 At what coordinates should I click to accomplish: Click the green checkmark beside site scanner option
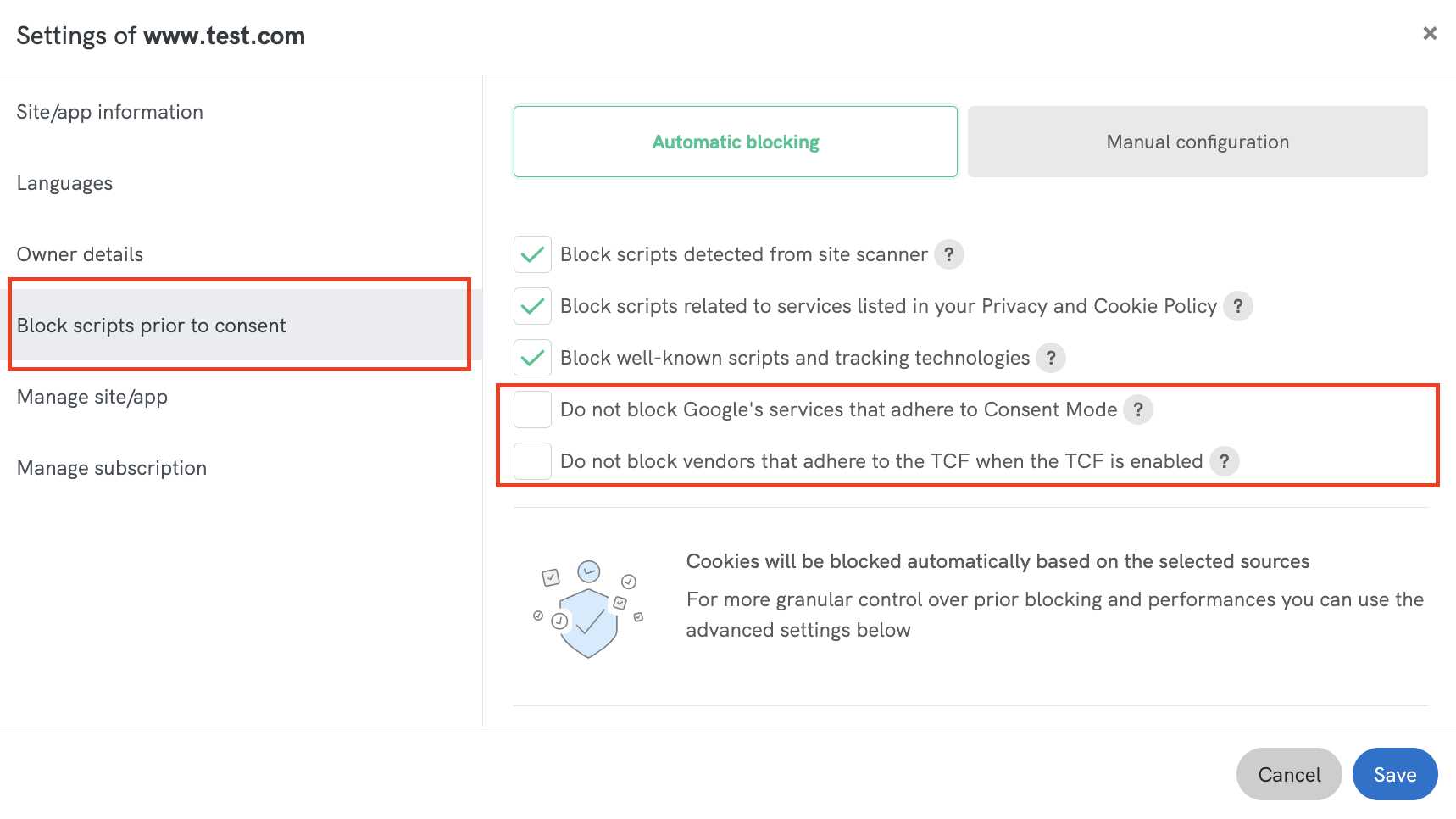pyautogui.click(x=532, y=254)
